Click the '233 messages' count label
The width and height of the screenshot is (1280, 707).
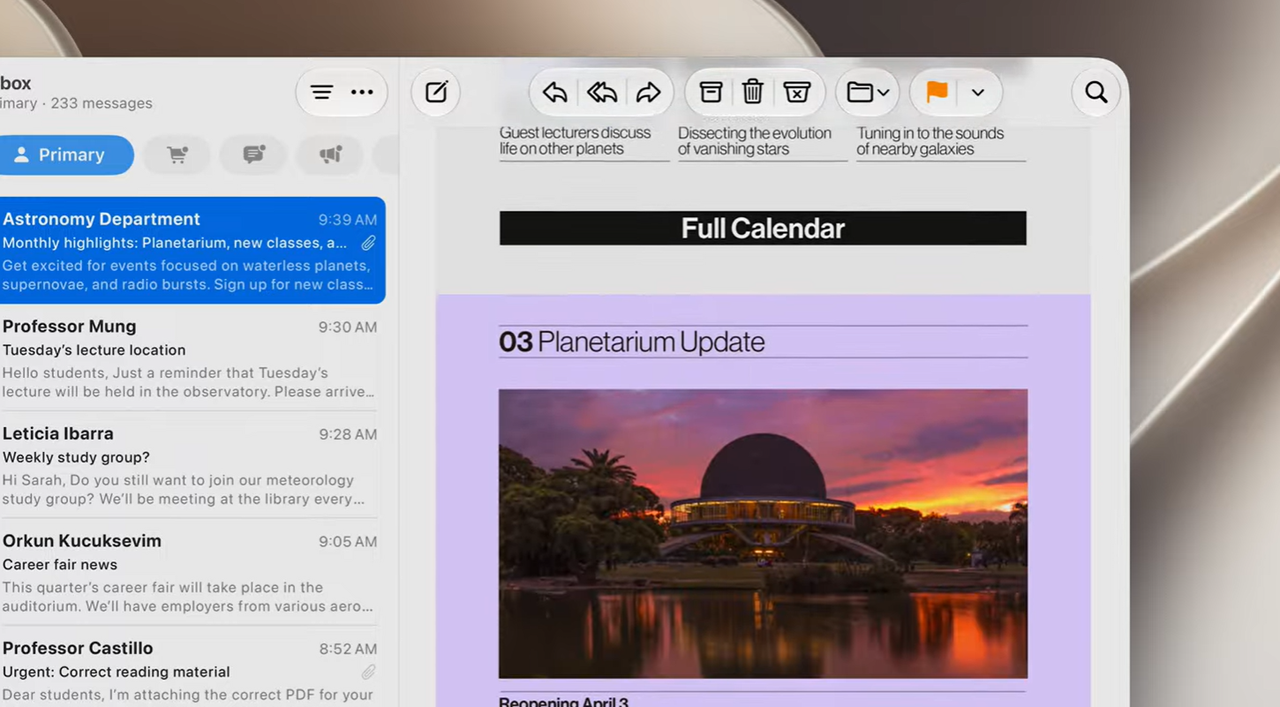102,103
